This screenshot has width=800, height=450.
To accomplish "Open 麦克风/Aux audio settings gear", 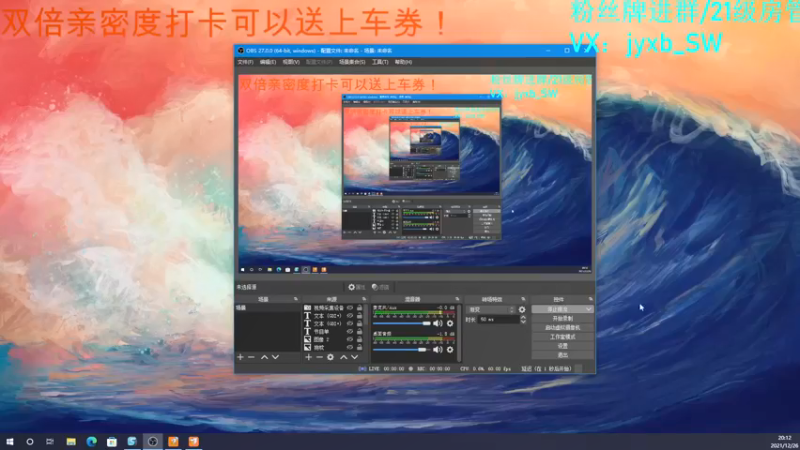I will (x=450, y=323).
